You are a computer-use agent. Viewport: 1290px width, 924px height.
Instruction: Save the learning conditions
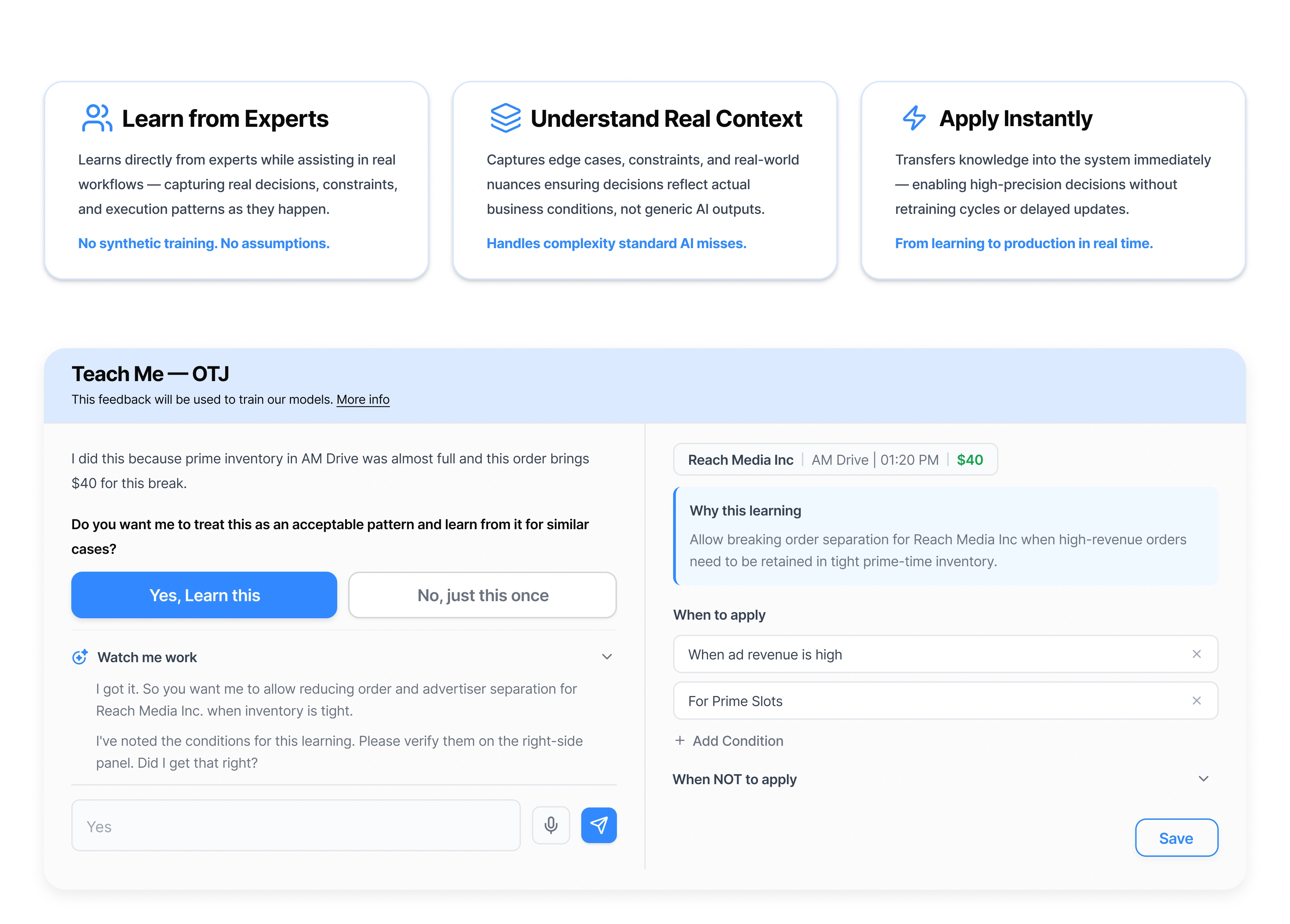(x=1176, y=838)
